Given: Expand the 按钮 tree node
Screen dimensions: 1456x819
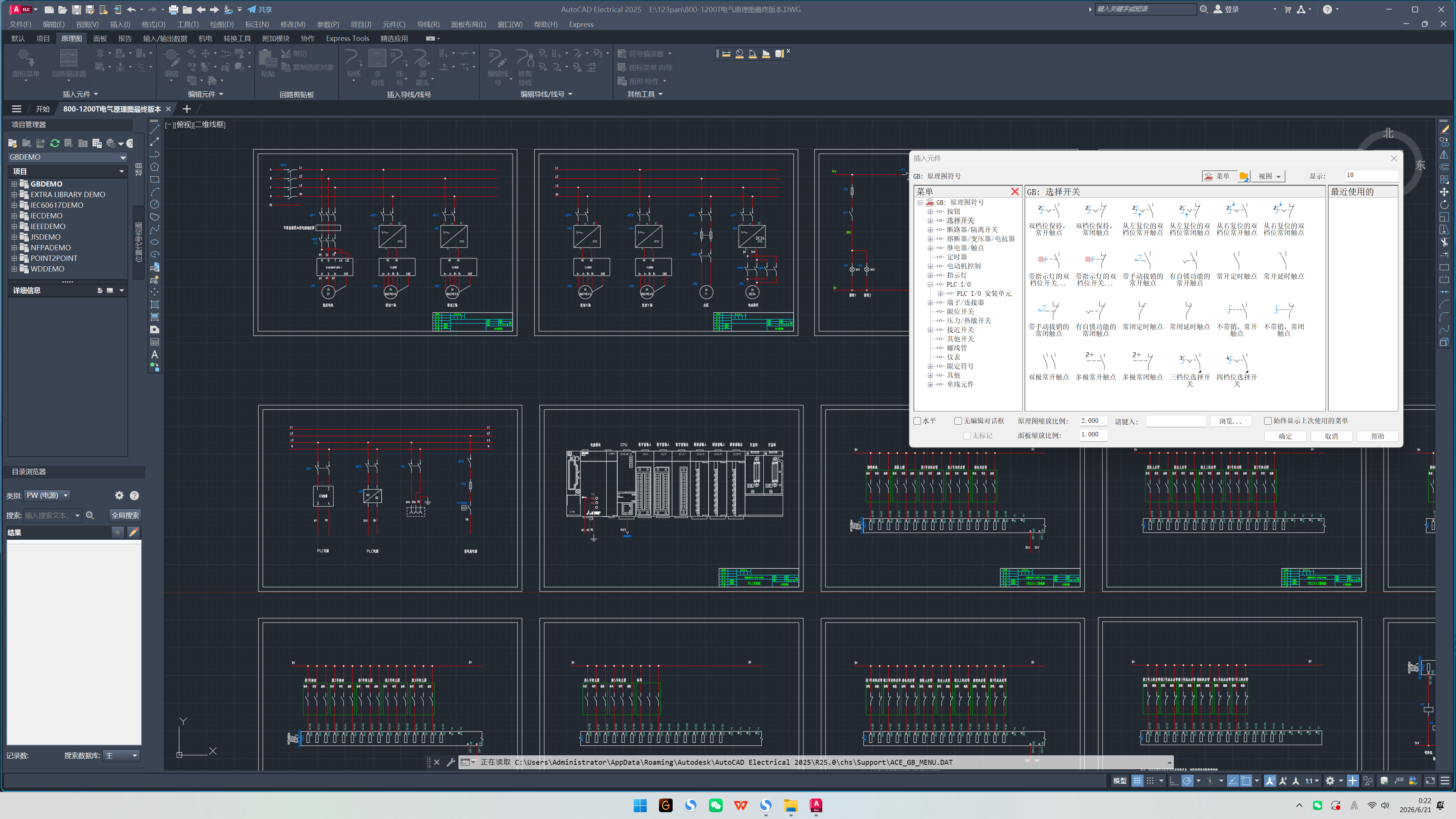Looking at the screenshot, I should point(930,212).
